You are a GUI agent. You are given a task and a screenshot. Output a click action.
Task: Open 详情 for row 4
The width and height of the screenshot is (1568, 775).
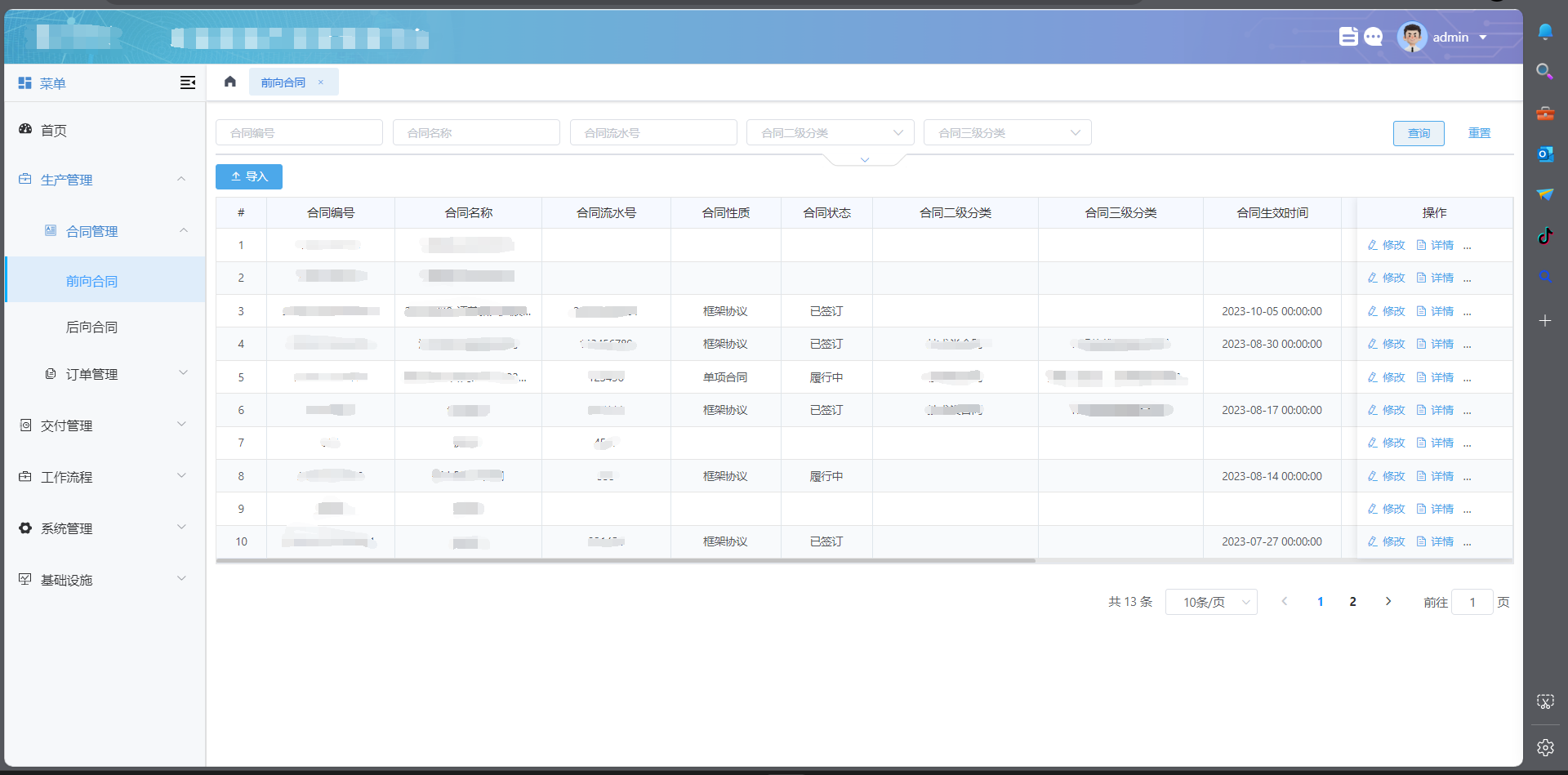[1435, 344]
